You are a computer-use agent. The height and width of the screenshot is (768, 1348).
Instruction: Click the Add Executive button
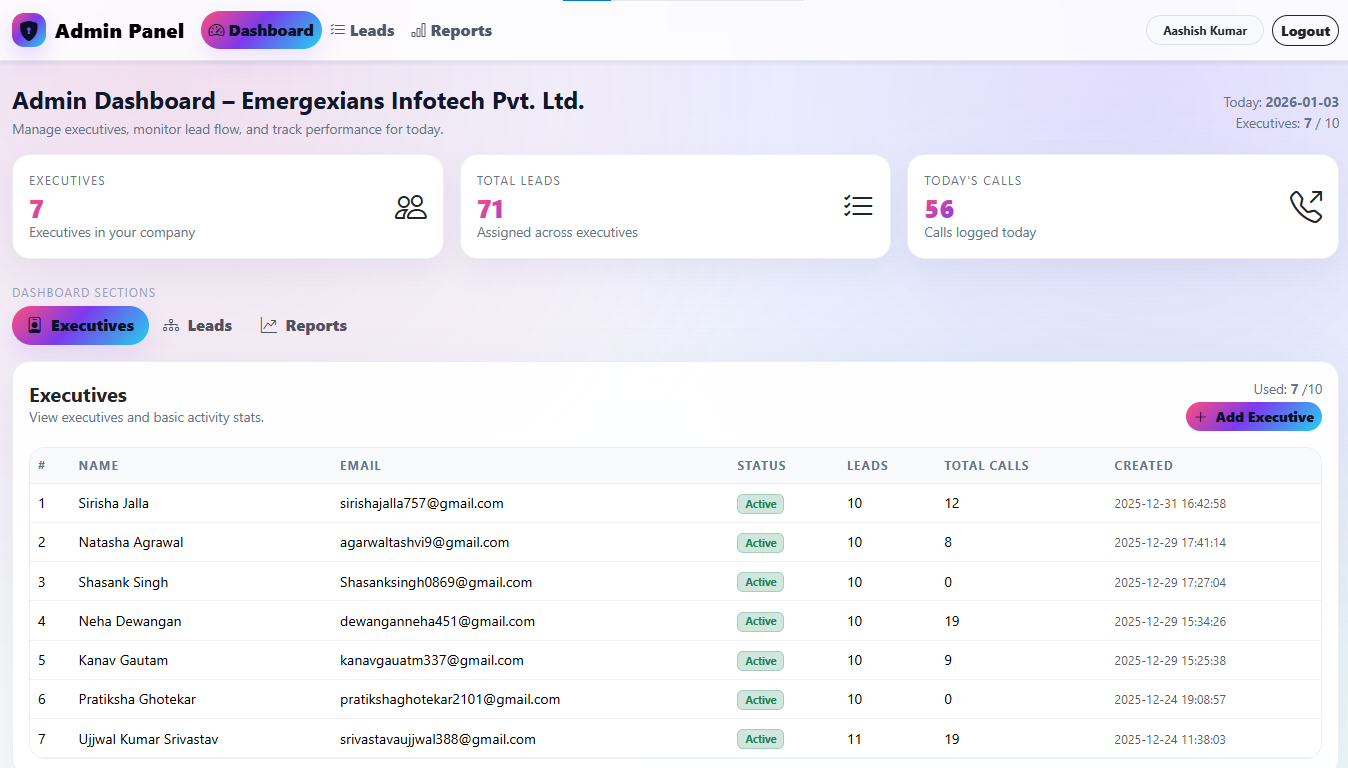(1253, 417)
